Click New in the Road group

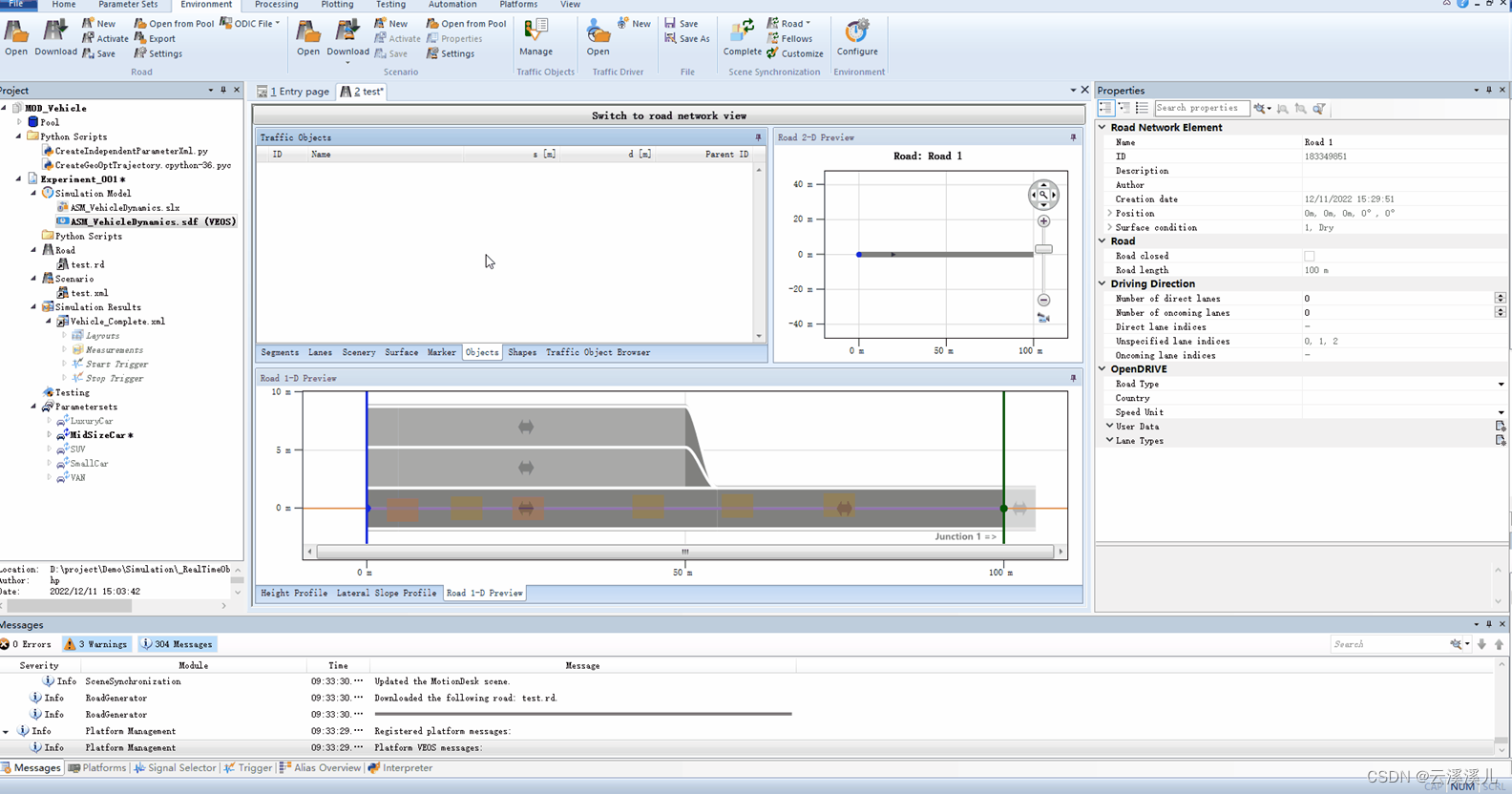(x=99, y=24)
